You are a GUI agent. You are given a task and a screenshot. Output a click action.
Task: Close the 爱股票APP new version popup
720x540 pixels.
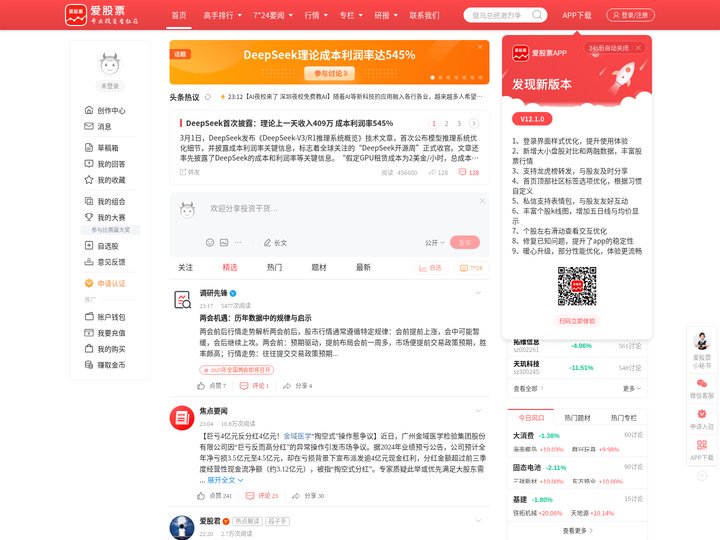pos(638,48)
